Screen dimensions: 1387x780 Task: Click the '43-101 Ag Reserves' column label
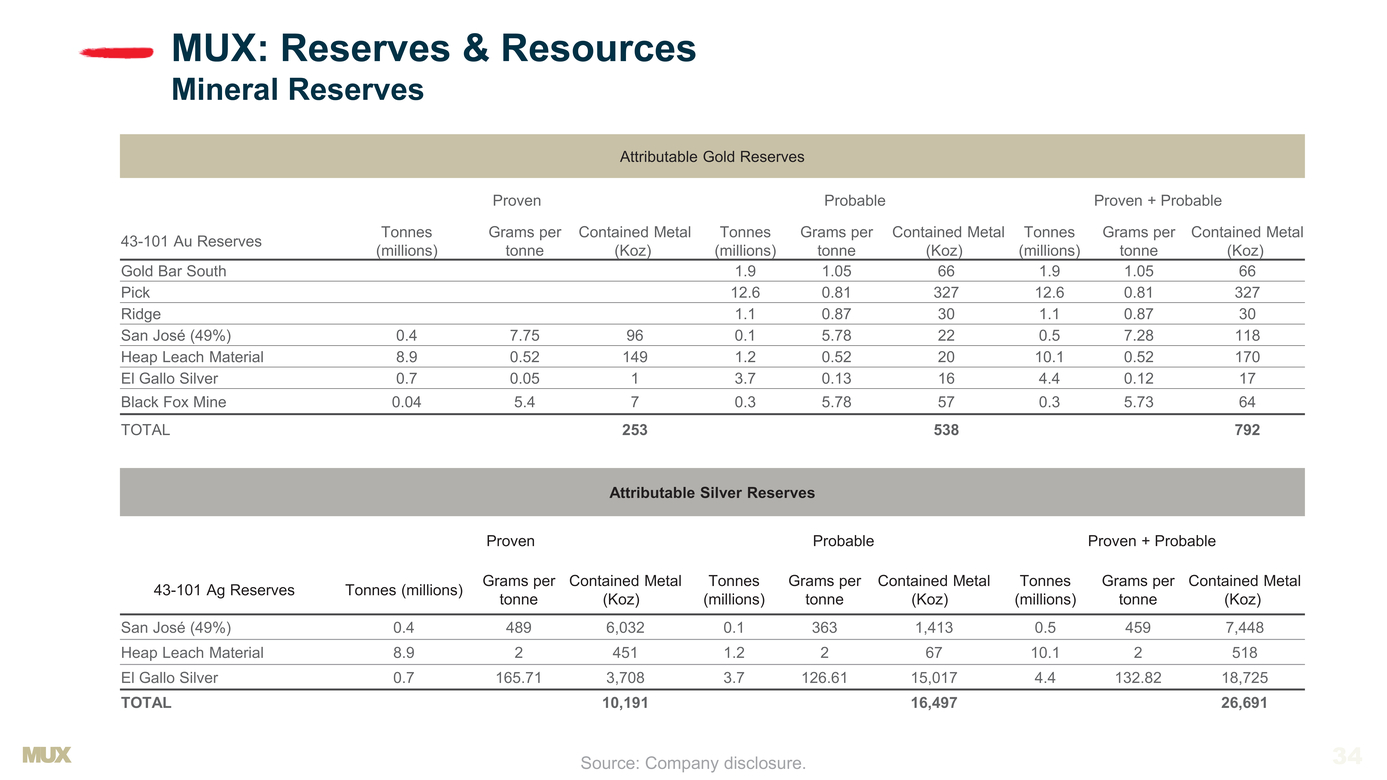(224, 590)
